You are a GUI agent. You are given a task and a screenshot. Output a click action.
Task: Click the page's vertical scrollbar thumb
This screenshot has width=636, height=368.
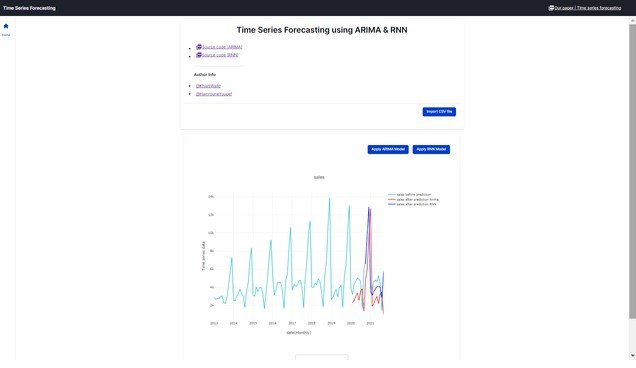(632, 171)
